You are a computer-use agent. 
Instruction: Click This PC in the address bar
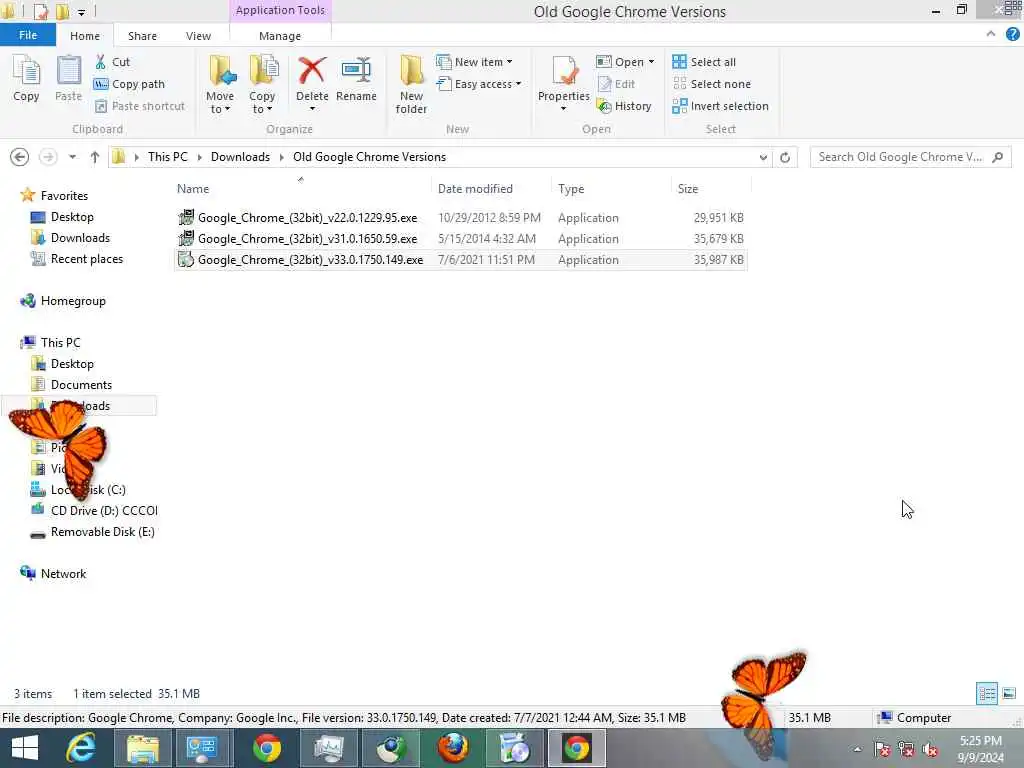[x=167, y=157]
